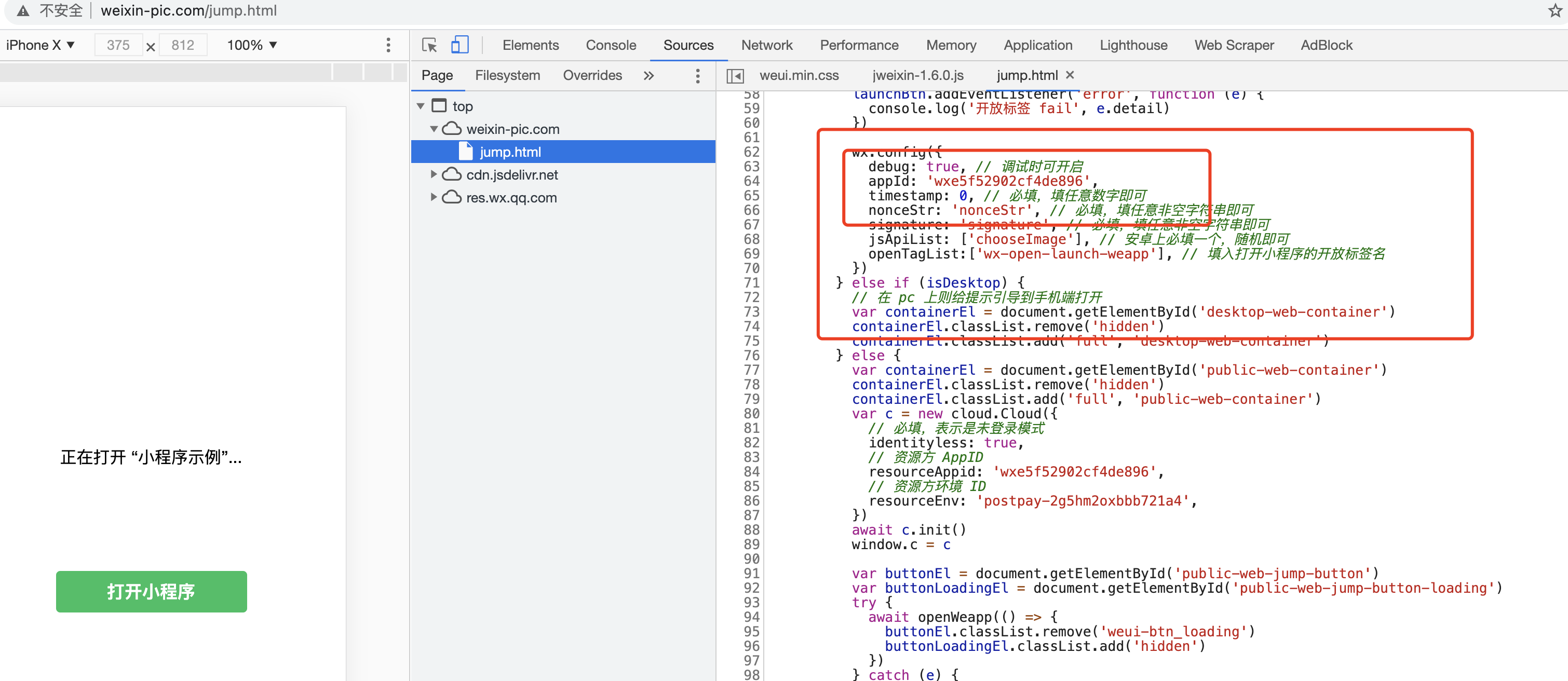Open the weui.min.css file tab

click(x=799, y=75)
